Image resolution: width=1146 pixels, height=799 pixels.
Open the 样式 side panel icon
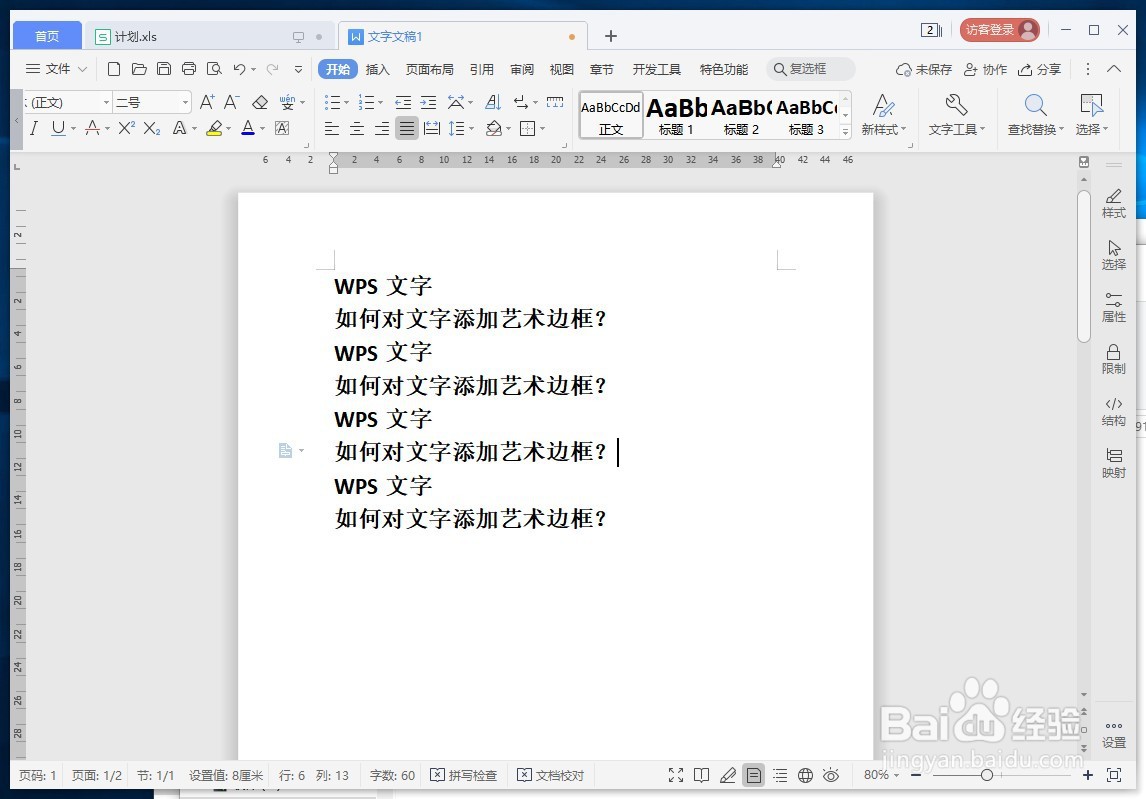coord(1113,203)
